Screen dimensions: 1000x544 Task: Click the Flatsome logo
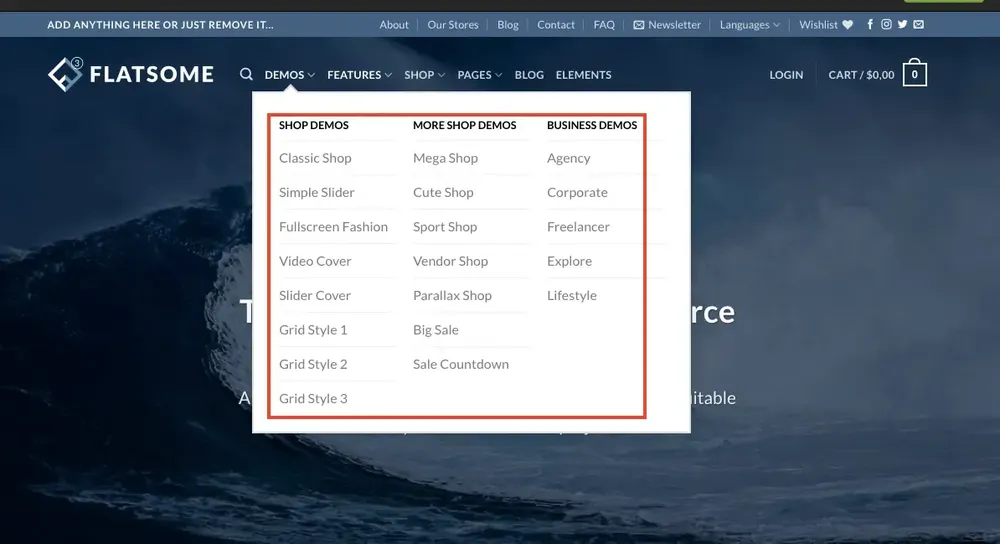click(131, 74)
